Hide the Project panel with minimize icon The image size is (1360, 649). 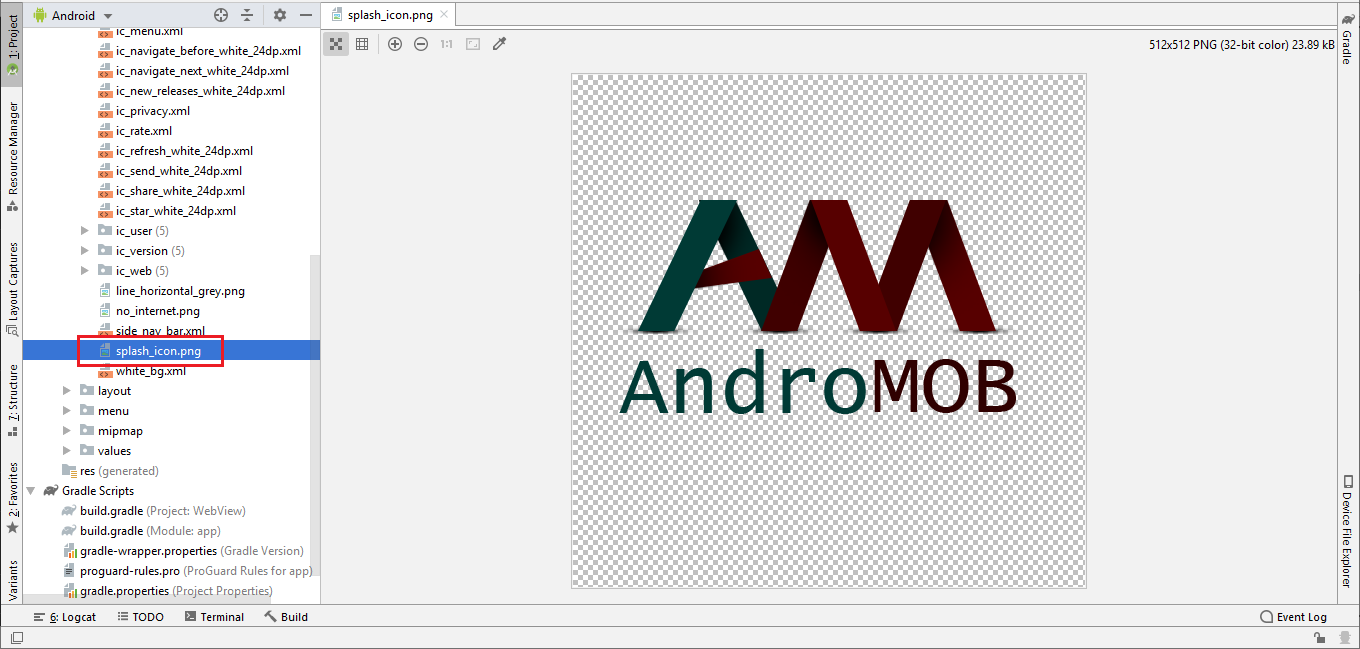(x=306, y=15)
